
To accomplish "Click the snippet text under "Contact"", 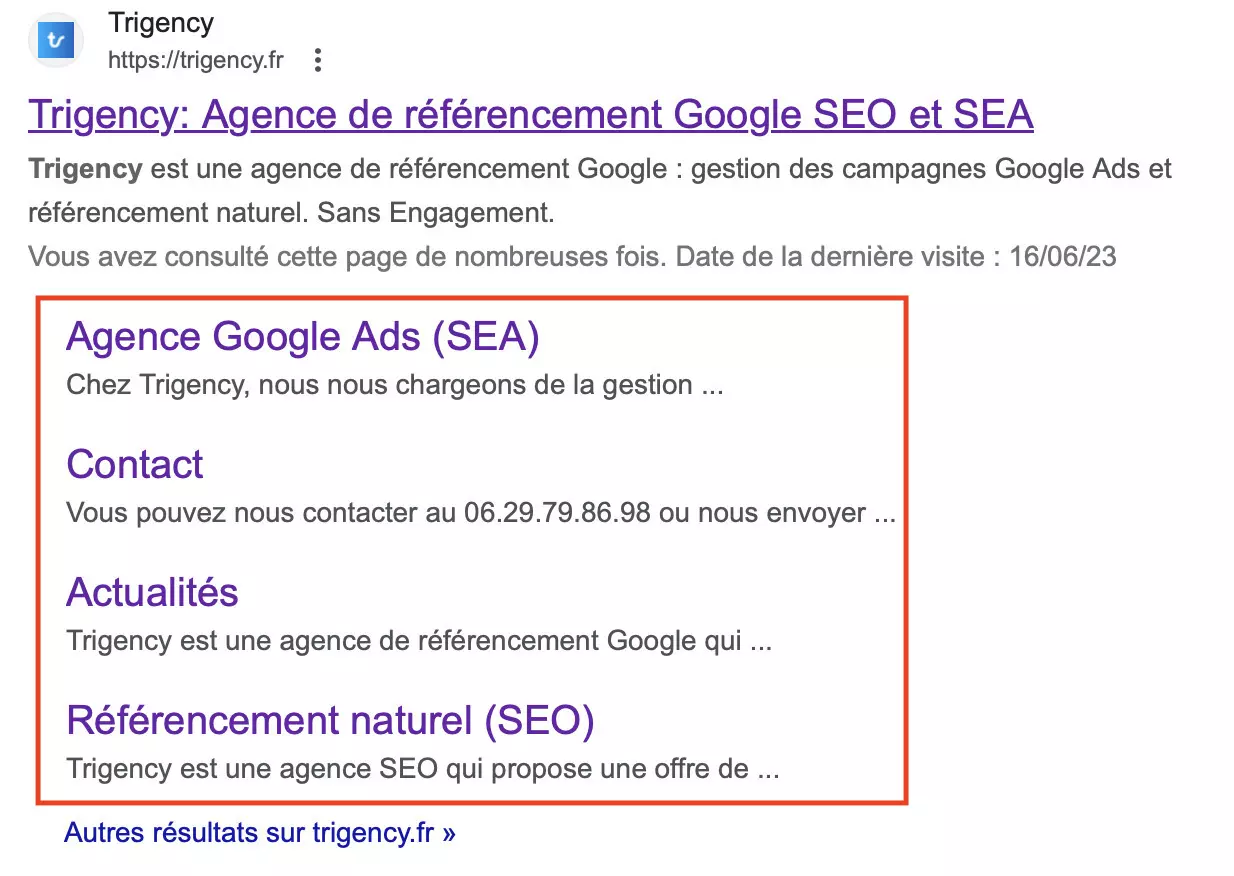I will pos(482,512).
